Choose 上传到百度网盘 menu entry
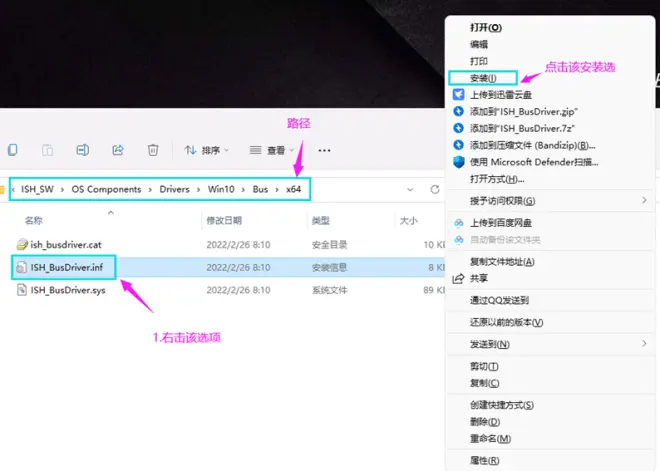This screenshot has height=471, width=660. click(501, 223)
